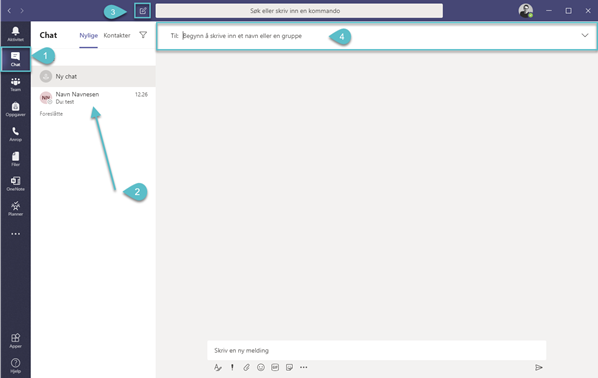Open Filer in the sidebar
The width and height of the screenshot is (598, 378).
pos(15,159)
